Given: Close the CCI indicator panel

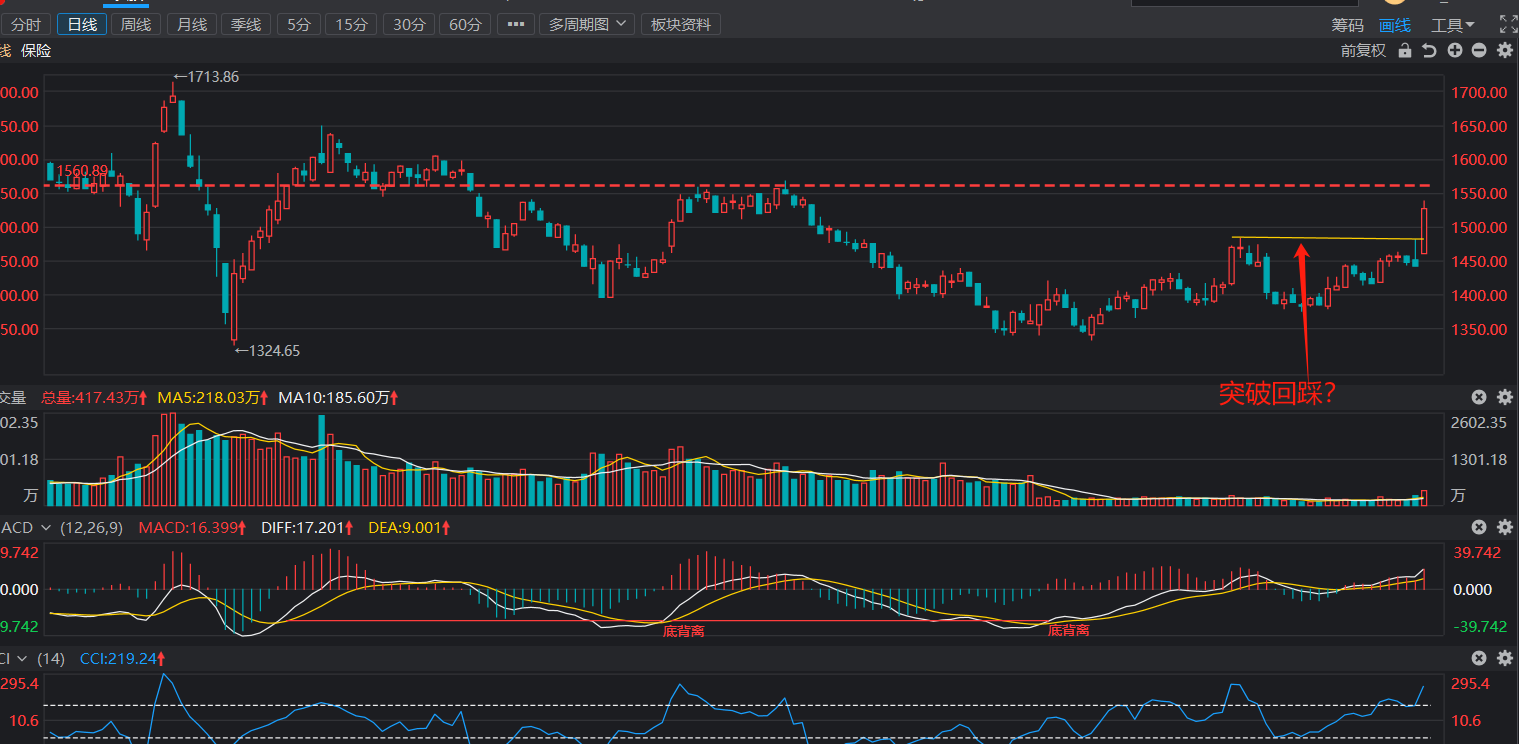Looking at the screenshot, I should [x=1479, y=658].
